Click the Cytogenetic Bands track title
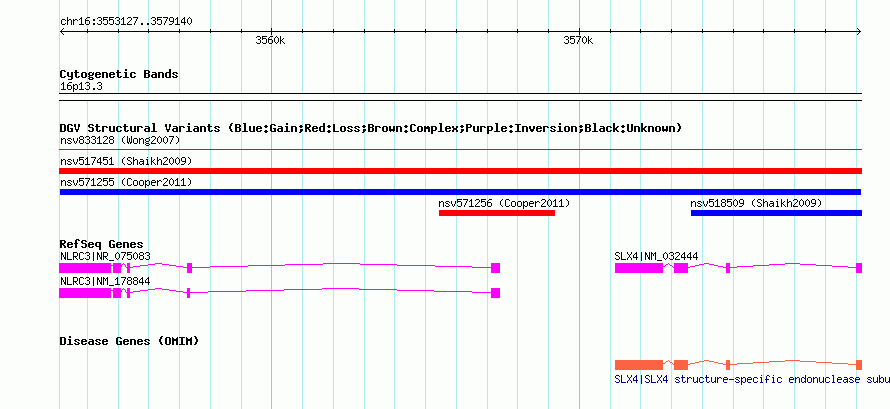 (x=119, y=74)
